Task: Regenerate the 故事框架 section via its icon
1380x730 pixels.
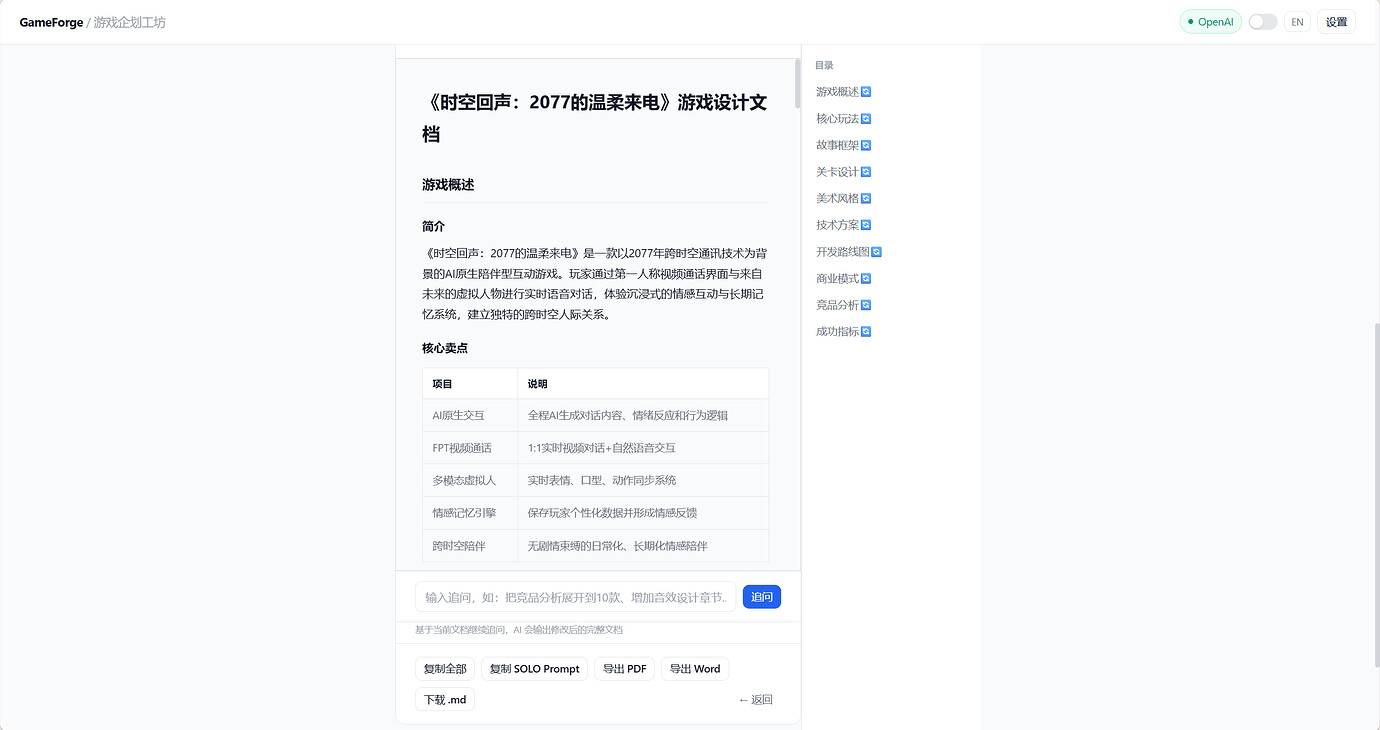Action: [x=866, y=145]
